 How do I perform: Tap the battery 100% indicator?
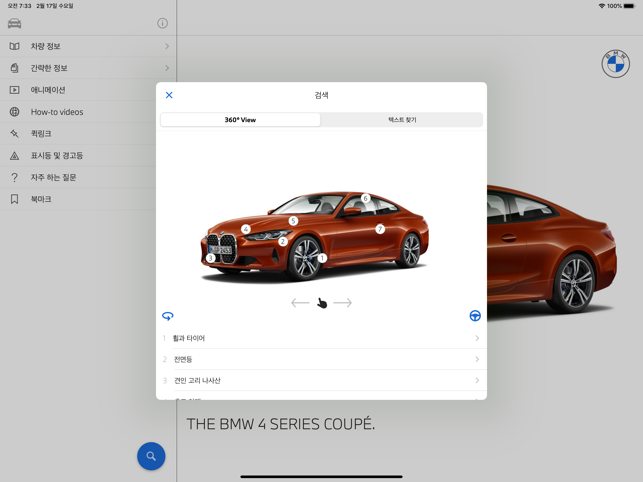[x=622, y=6]
